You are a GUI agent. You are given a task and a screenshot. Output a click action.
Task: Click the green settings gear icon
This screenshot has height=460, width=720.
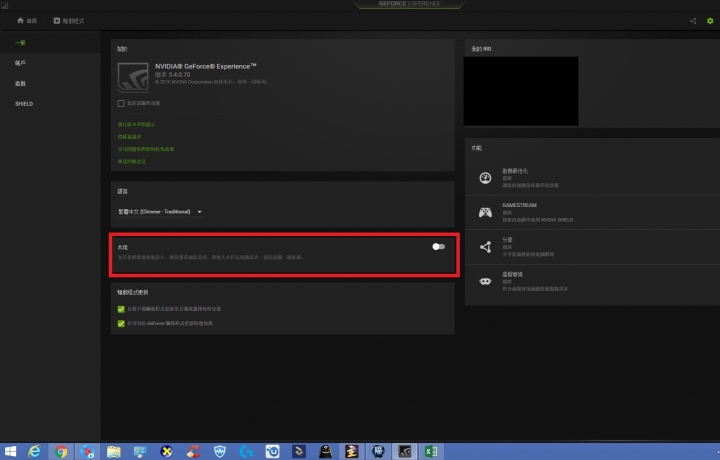click(x=710, y=21)
